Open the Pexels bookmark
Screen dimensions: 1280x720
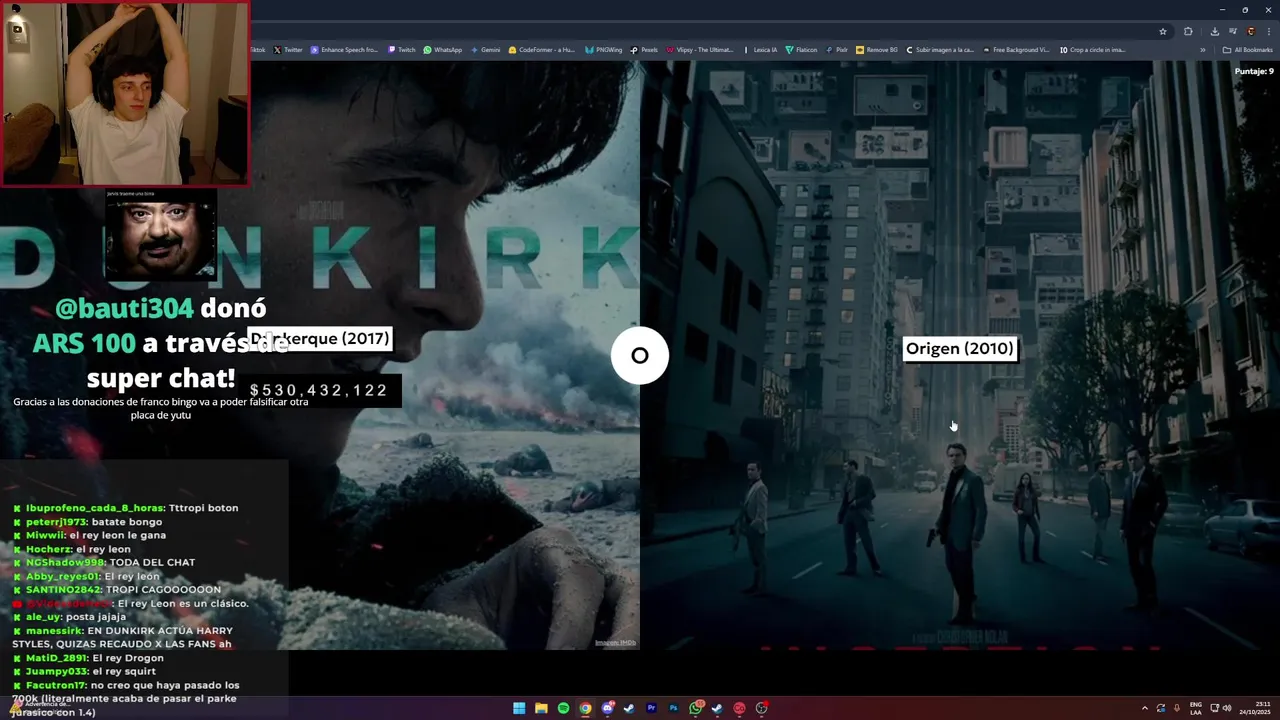[644, 50]
